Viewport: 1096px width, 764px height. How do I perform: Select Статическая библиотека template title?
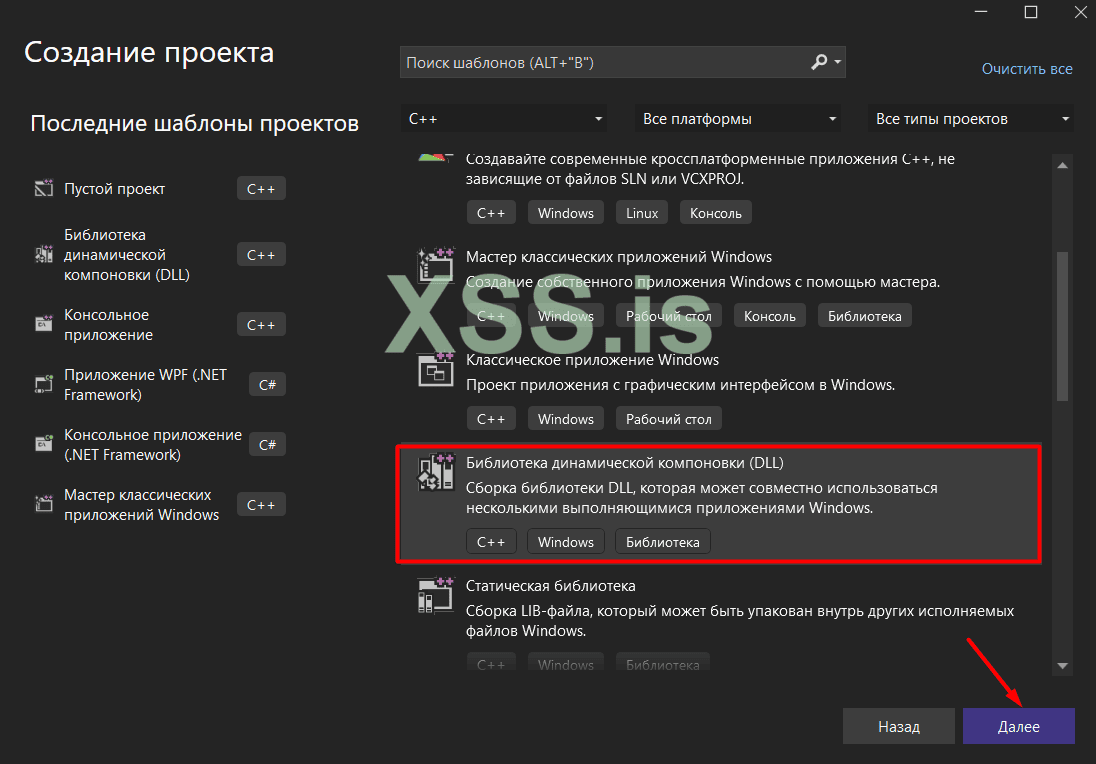pyautogui.click(x=550, y=586)
